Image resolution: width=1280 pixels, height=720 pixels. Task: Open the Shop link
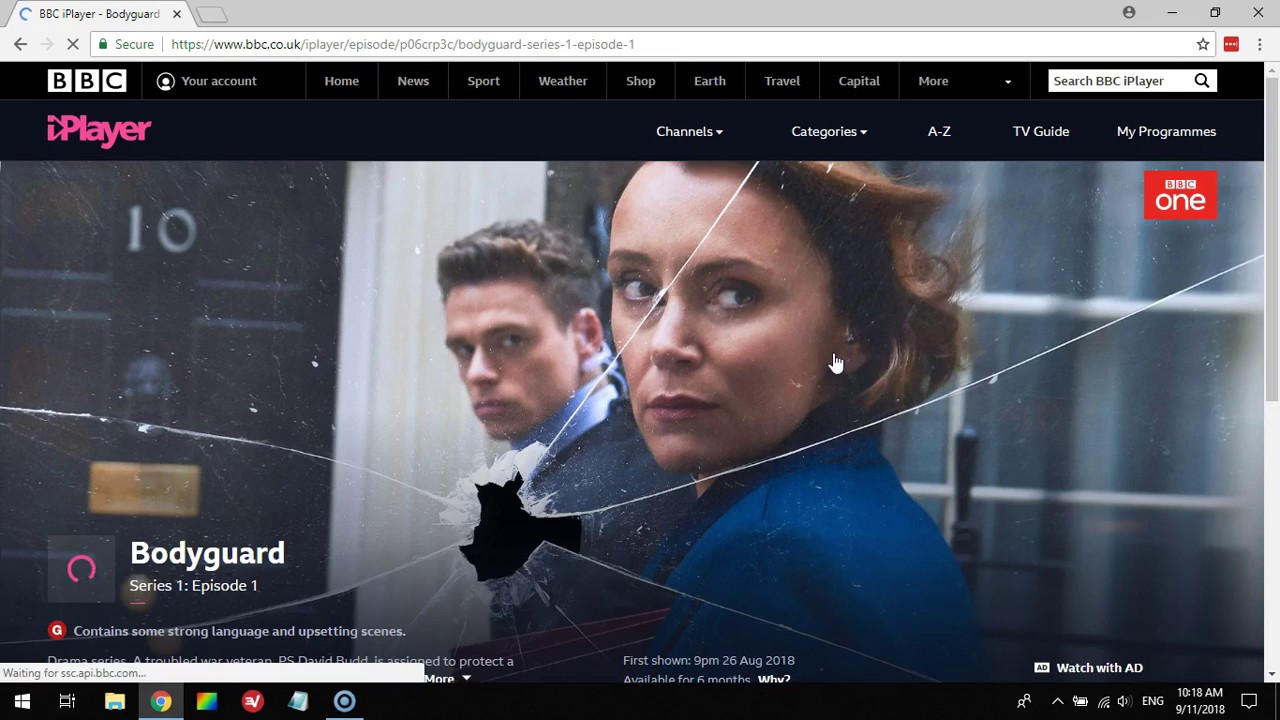[x=641, y=81]
